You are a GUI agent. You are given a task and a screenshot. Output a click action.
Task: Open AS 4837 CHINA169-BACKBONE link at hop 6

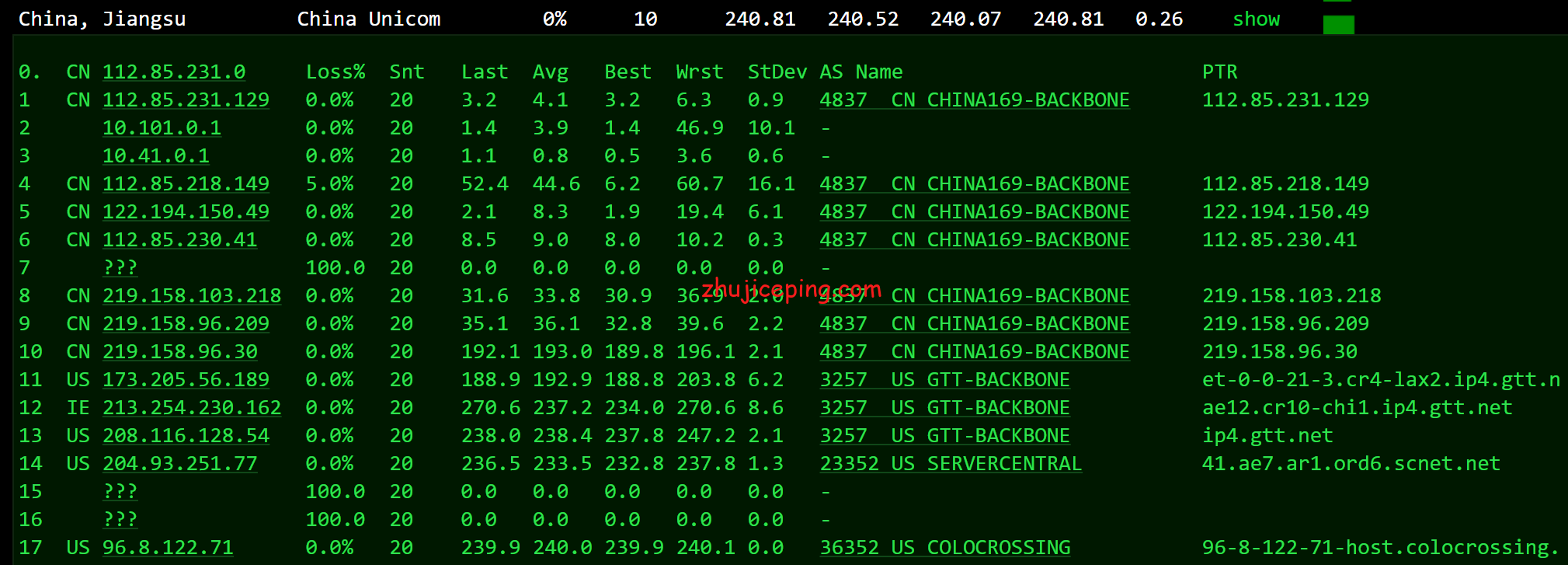[x=975, y=240]
